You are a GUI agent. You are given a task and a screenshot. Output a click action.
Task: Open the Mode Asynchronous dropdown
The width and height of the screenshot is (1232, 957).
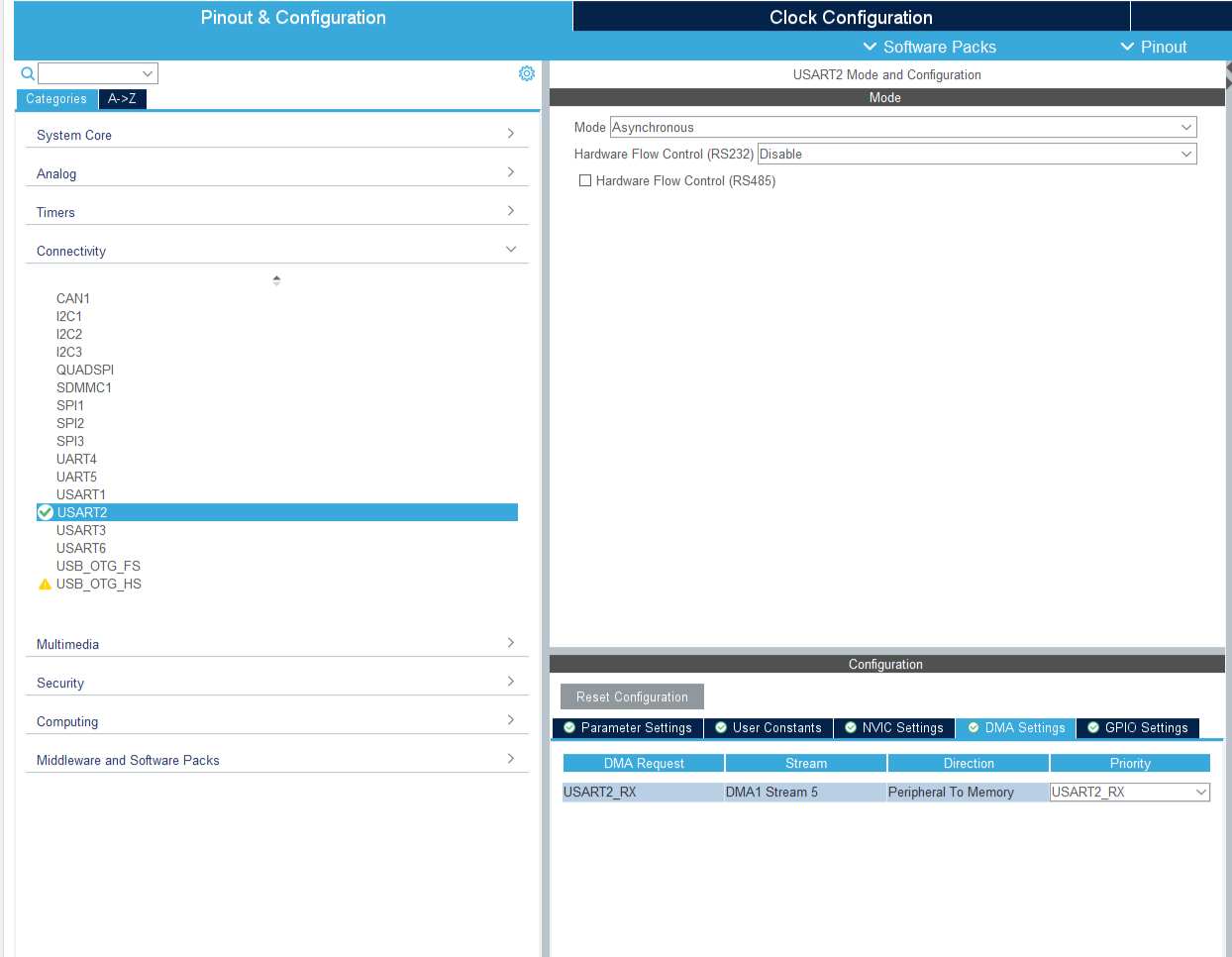click(x=902, y=128)
